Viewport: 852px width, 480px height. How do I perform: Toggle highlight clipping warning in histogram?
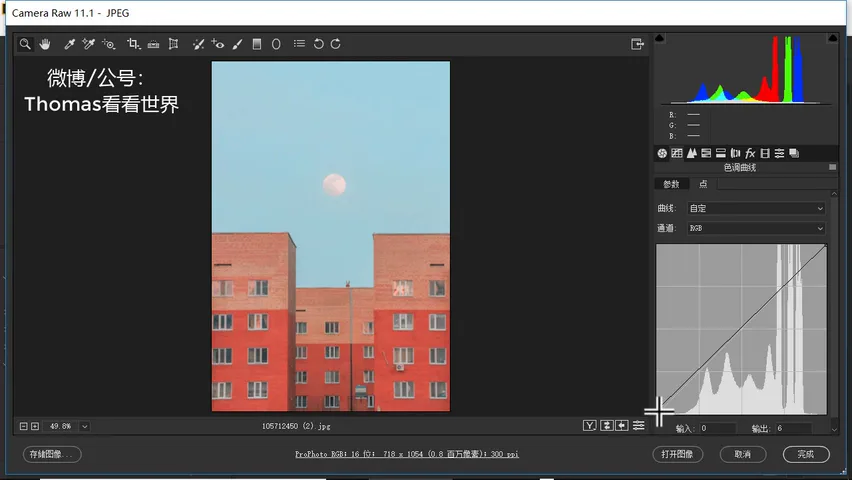[832, 38]
